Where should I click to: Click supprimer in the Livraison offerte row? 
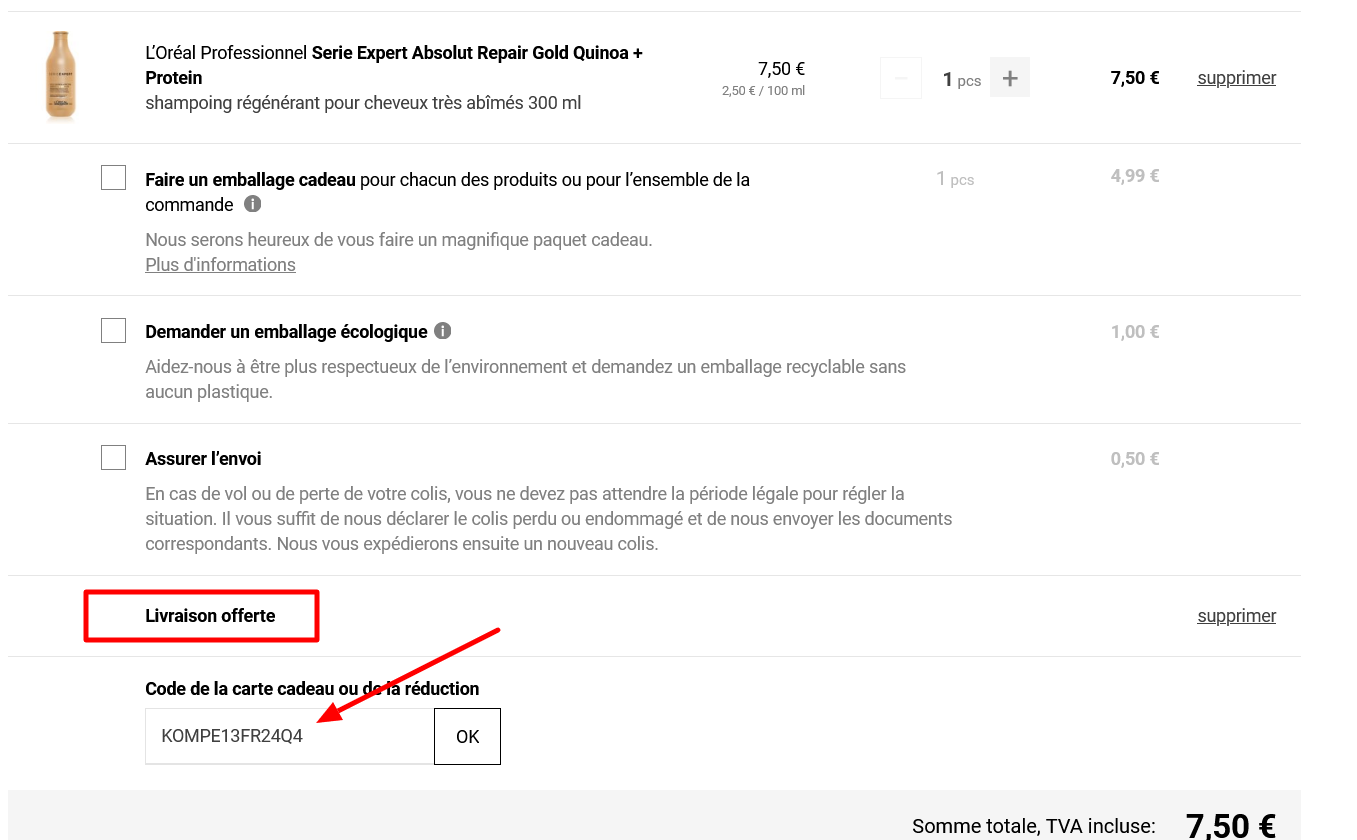tap(1236, 616)
